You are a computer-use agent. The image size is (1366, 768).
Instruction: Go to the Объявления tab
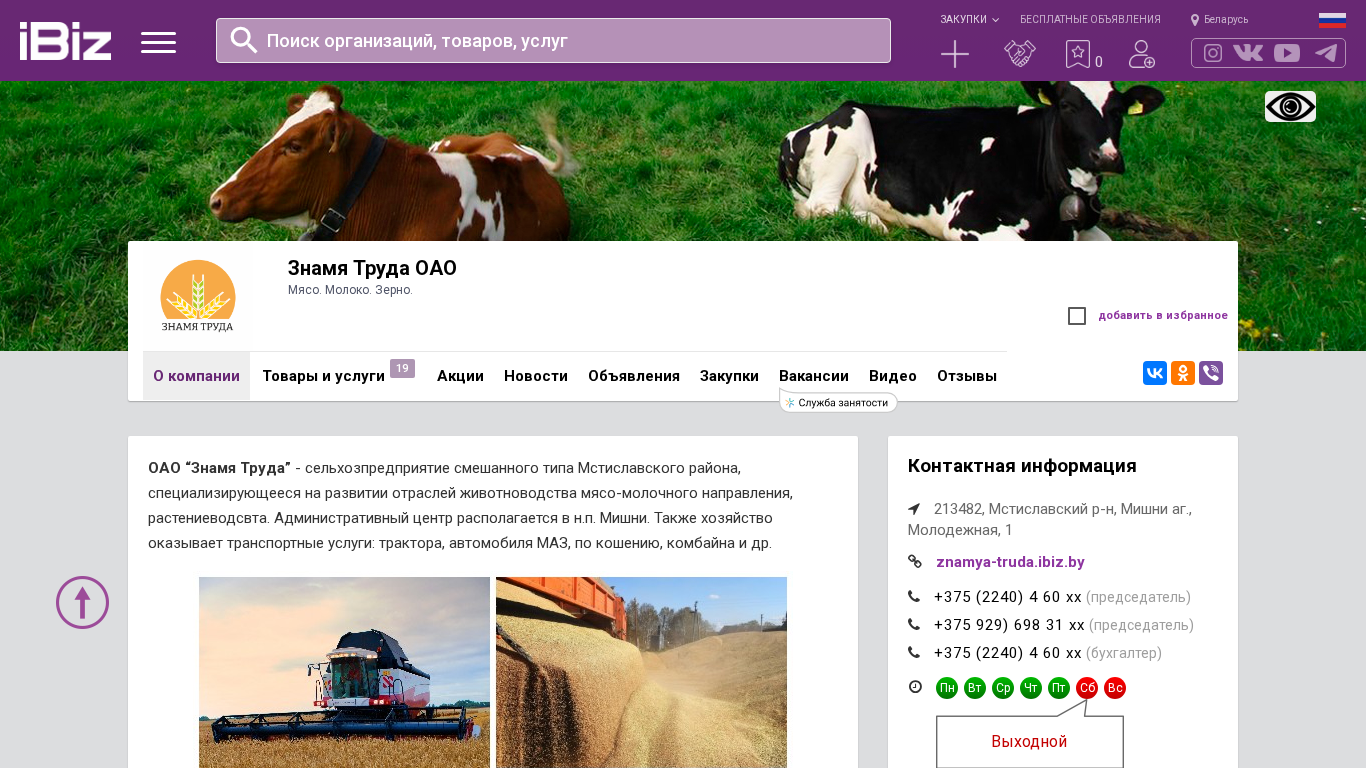[634, 376]
